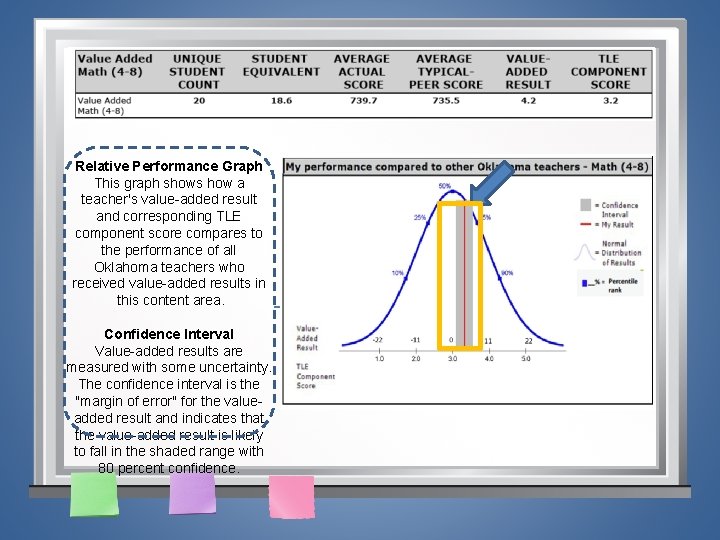Click the "AVERAGE TYPICAL-PEER SCORE" header
720x540 pixels.
pos(445,72)
